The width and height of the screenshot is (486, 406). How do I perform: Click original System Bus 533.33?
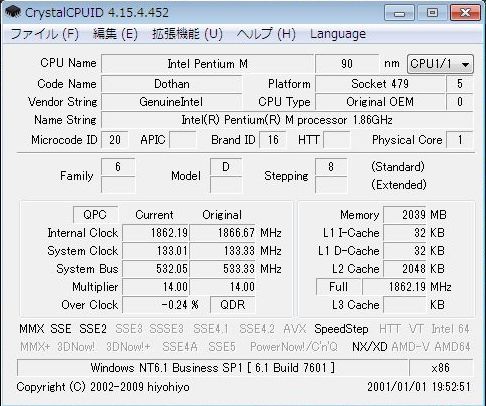pos(223,269)
